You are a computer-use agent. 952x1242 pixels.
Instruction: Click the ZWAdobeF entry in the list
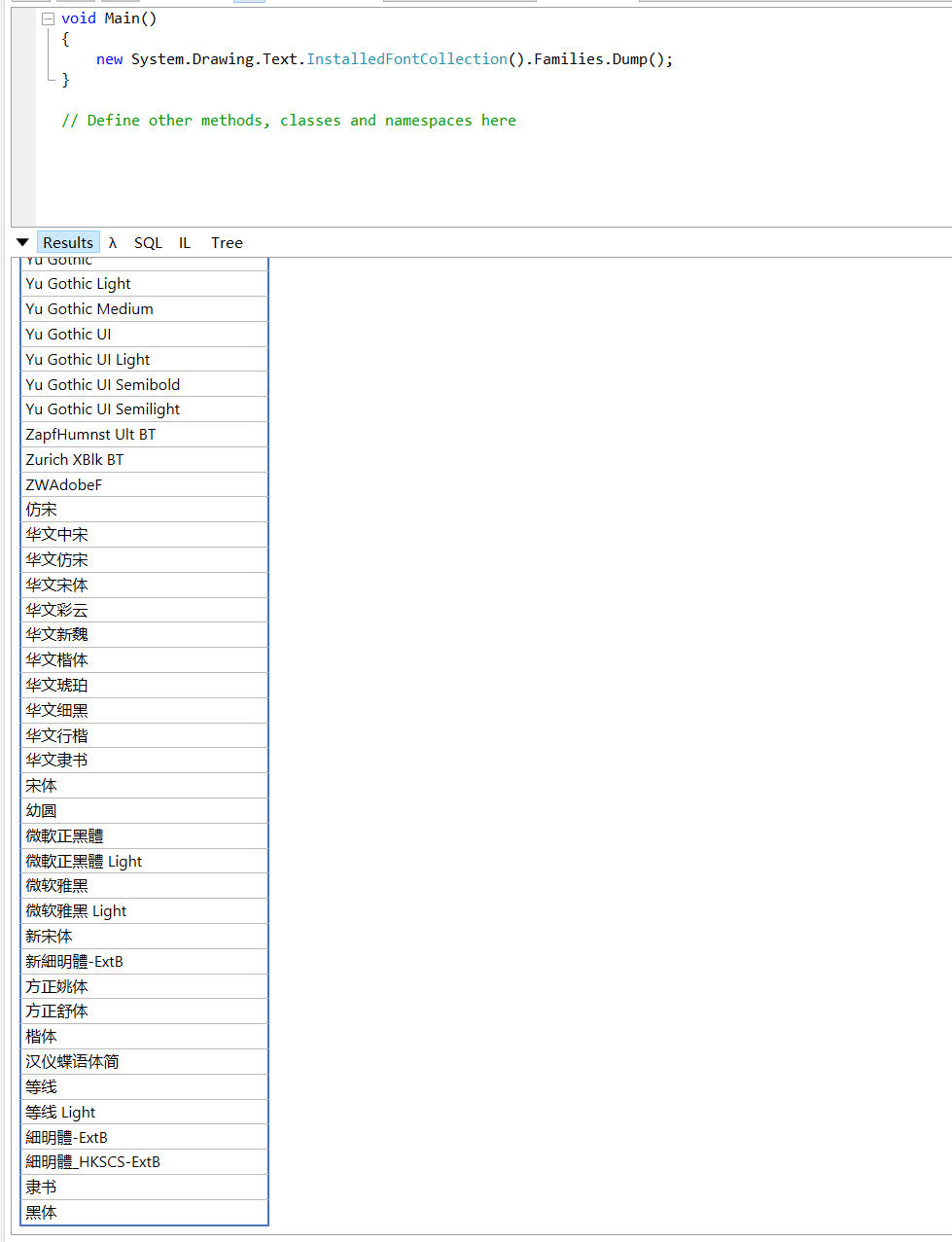[x=55, y=483]
